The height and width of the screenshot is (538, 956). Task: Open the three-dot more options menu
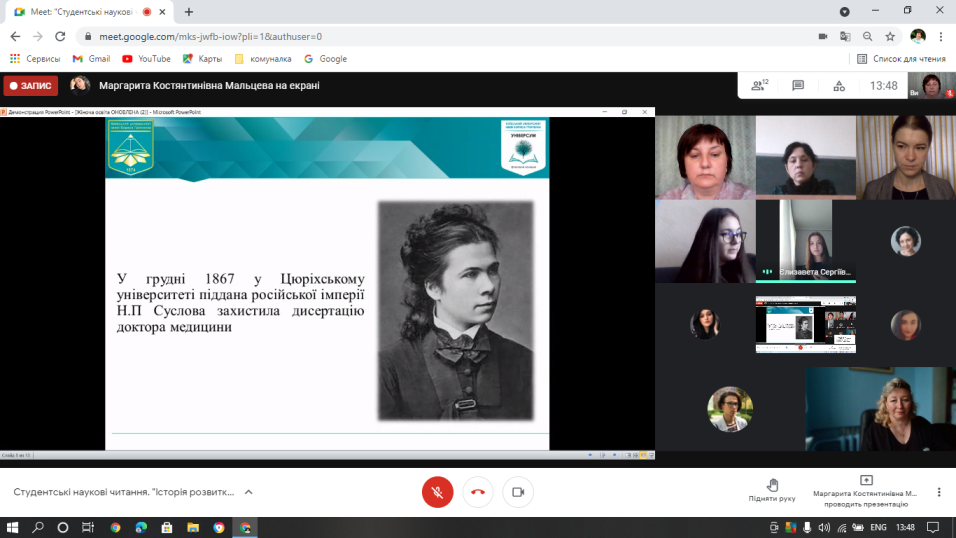[939, 492]
